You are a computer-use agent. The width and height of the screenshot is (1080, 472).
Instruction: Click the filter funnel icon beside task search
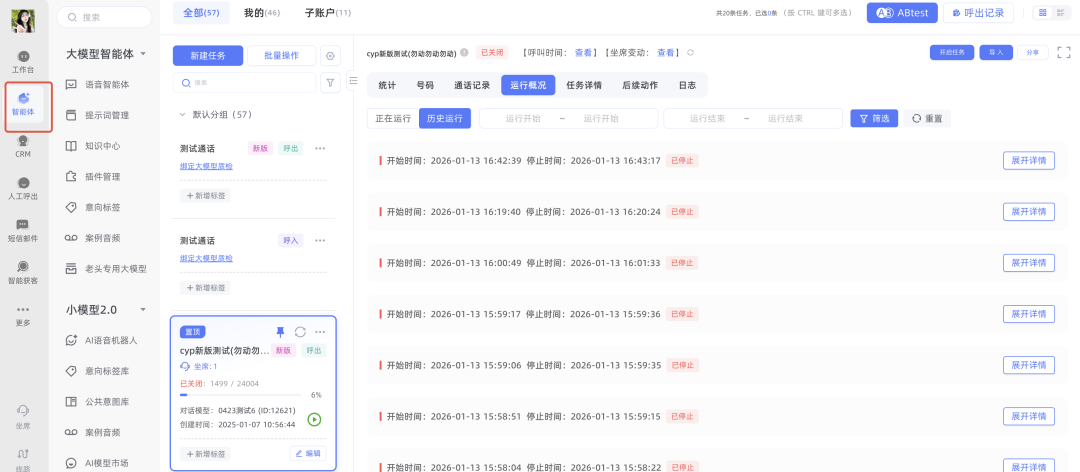[x=330, y=83]
